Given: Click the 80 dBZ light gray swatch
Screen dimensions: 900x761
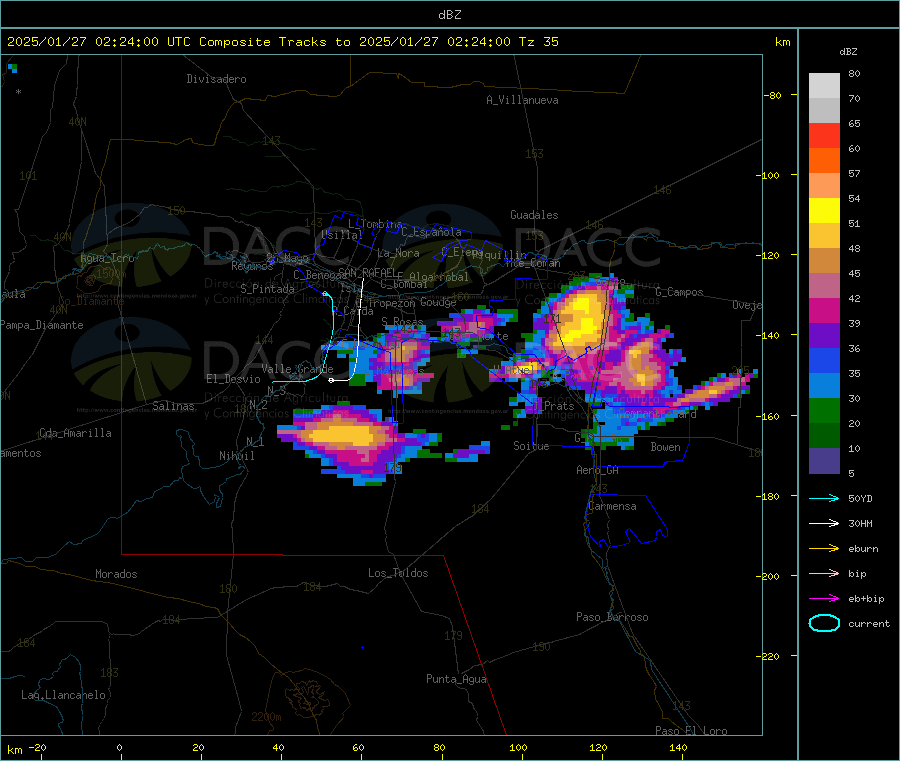Looking at the screenshot, I should point(824,86).
